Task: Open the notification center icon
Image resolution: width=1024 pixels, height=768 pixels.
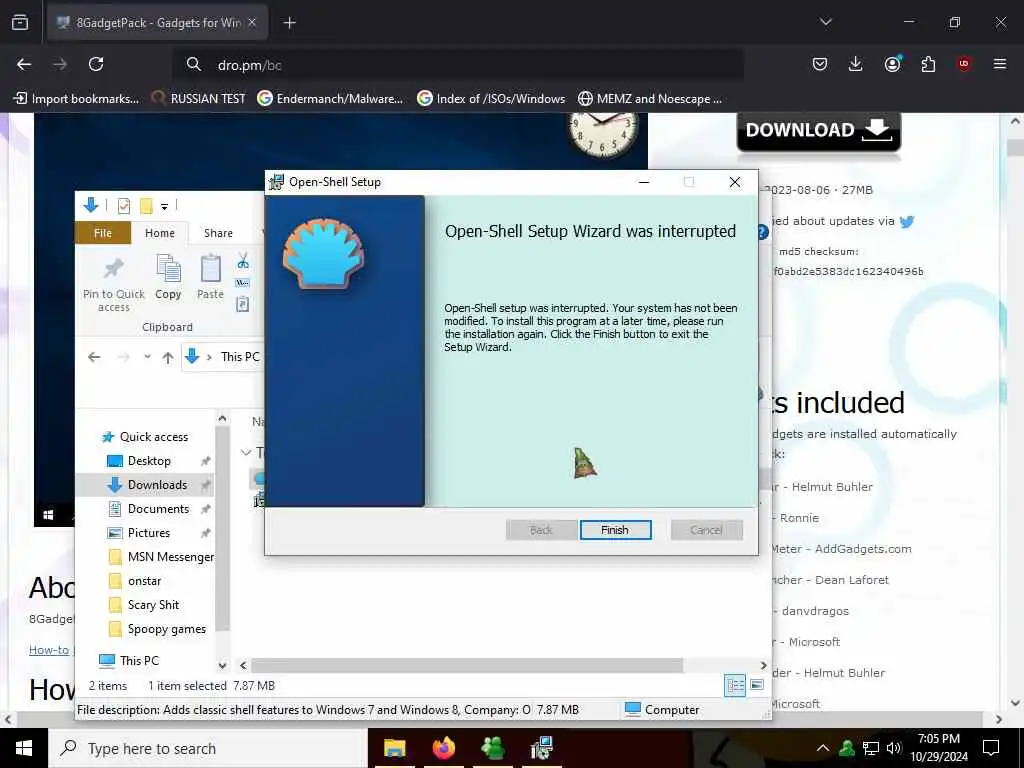Action: click(x=991, y=748)
